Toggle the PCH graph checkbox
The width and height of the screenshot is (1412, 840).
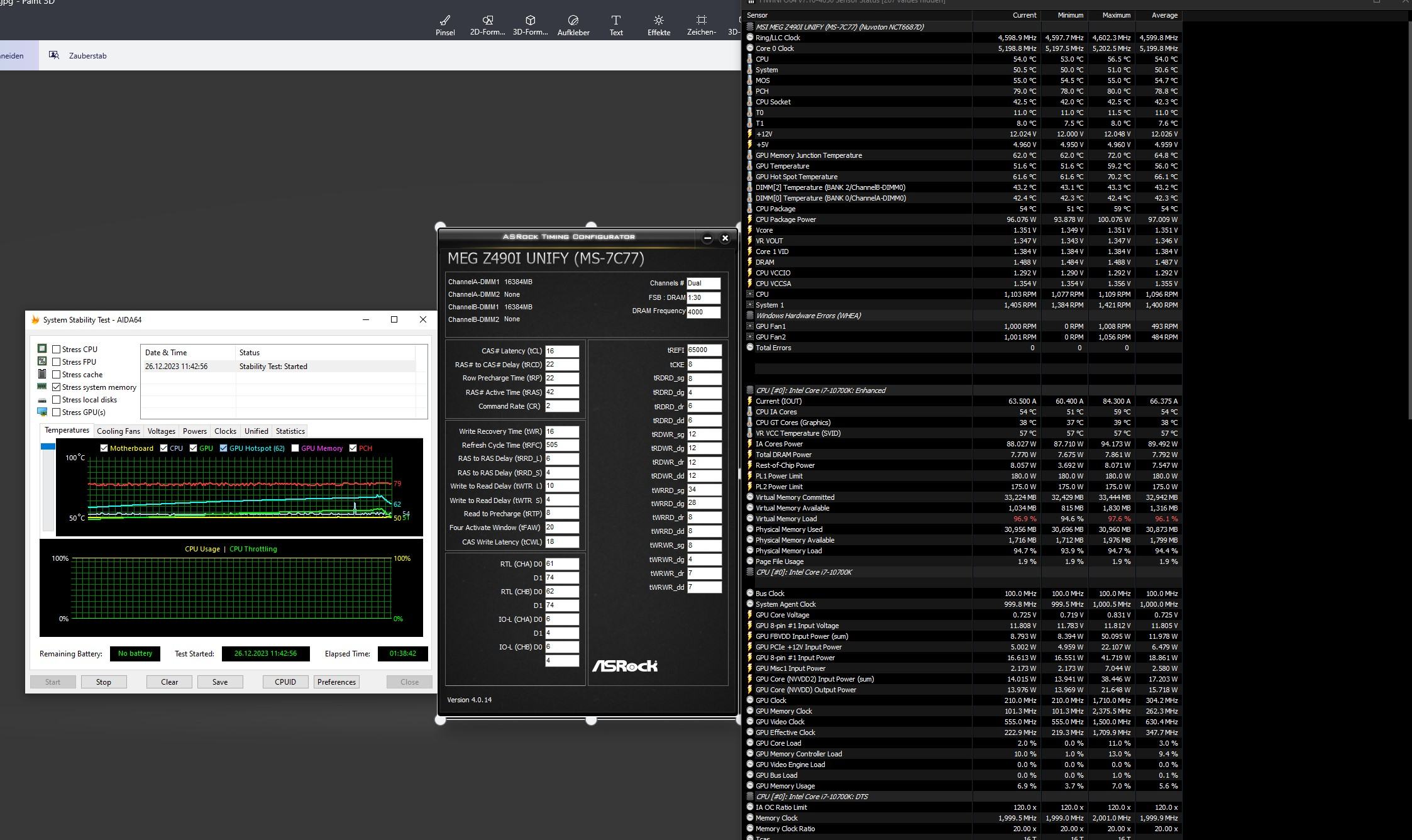point(353,448)
